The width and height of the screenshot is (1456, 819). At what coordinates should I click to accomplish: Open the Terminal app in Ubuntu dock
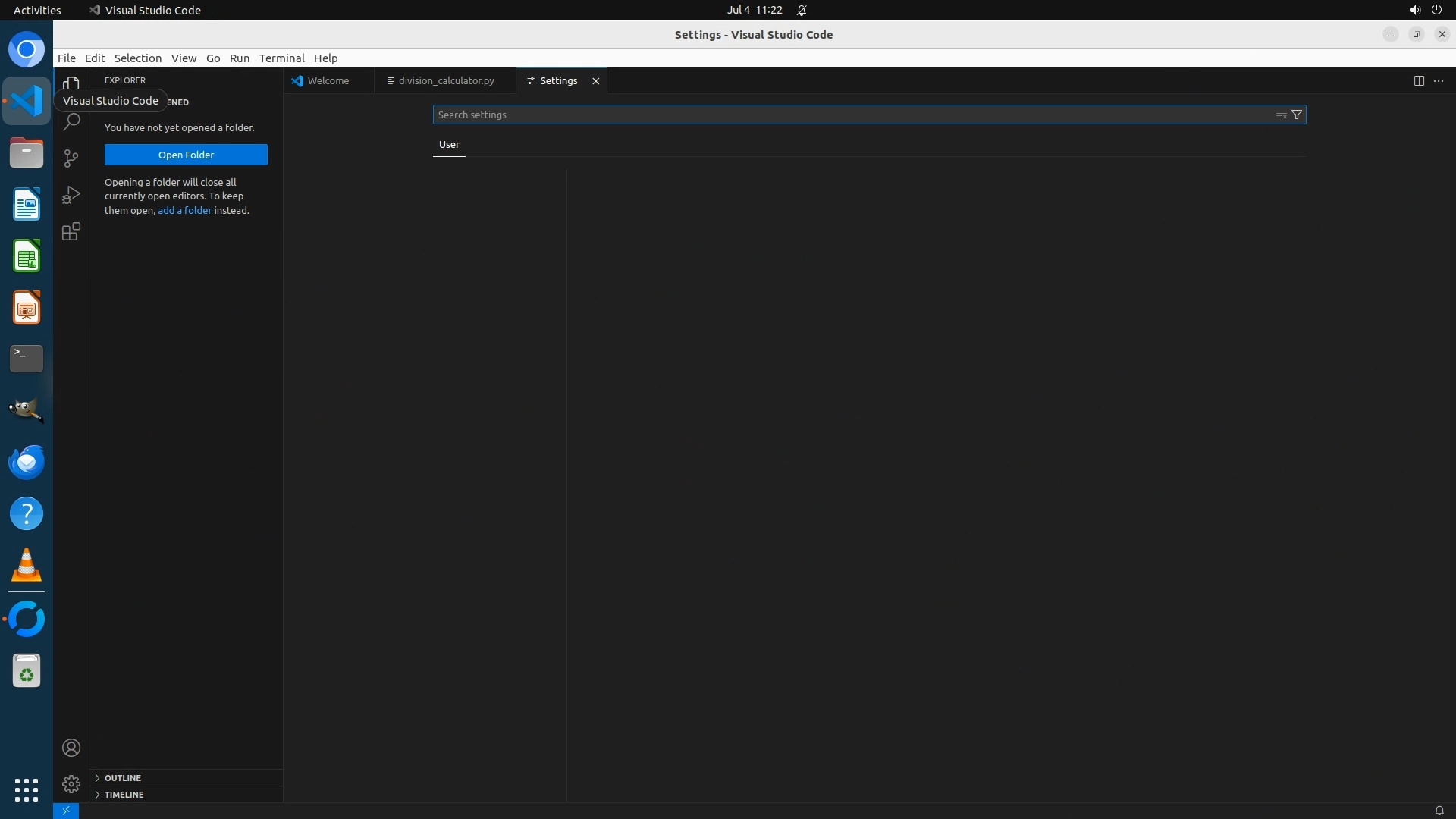point(27,359)
